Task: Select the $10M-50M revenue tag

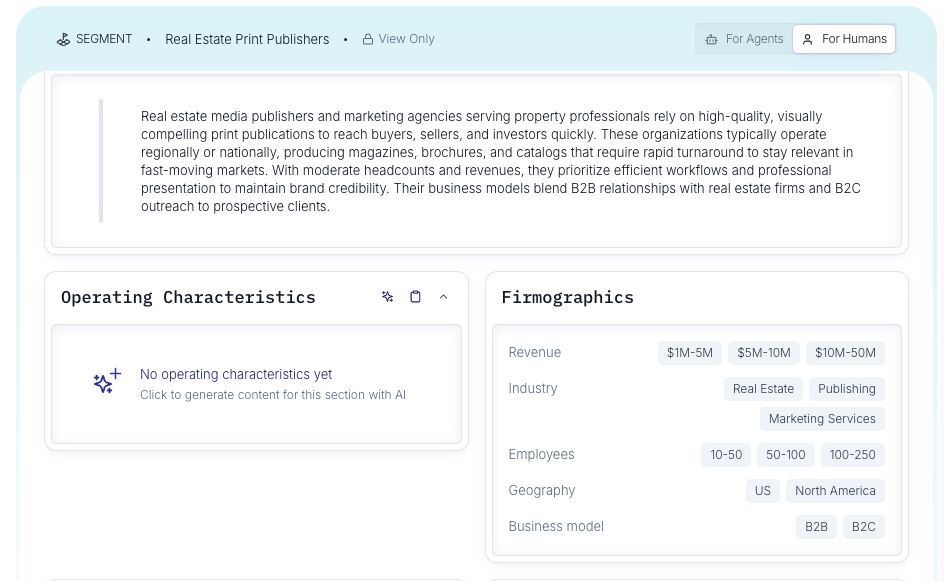Action: [845, 353]
